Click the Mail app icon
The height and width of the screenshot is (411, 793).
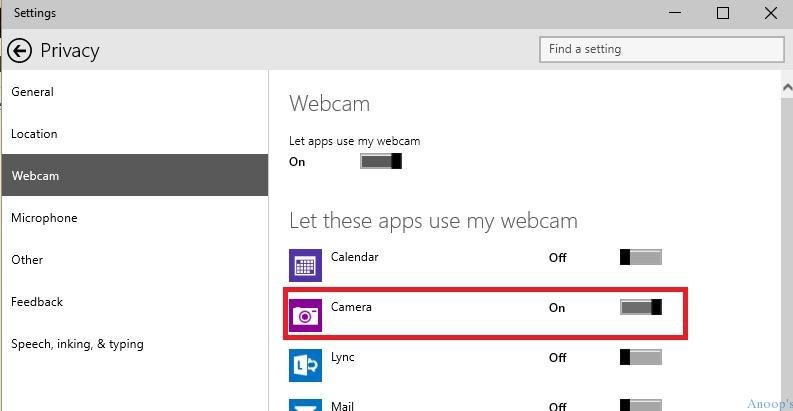pos(305,405)
